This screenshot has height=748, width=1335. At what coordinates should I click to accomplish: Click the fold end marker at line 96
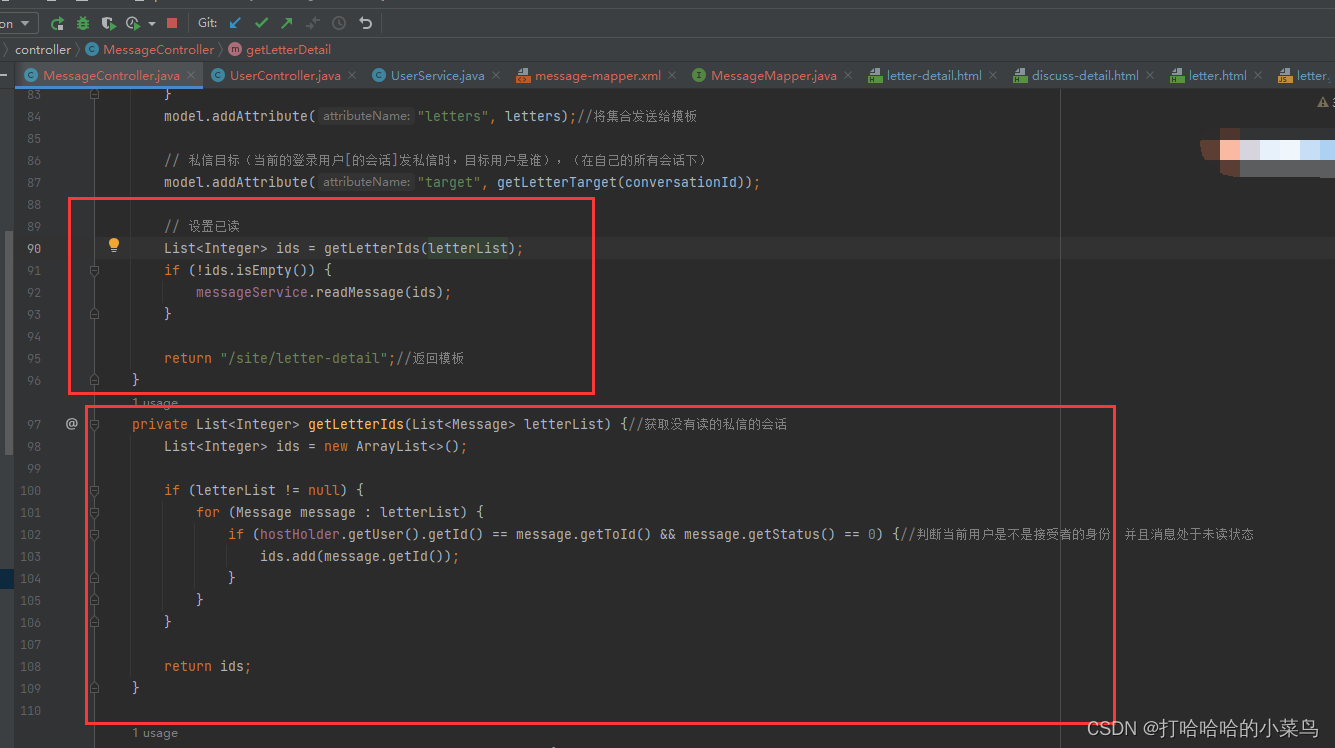[95, 380]
